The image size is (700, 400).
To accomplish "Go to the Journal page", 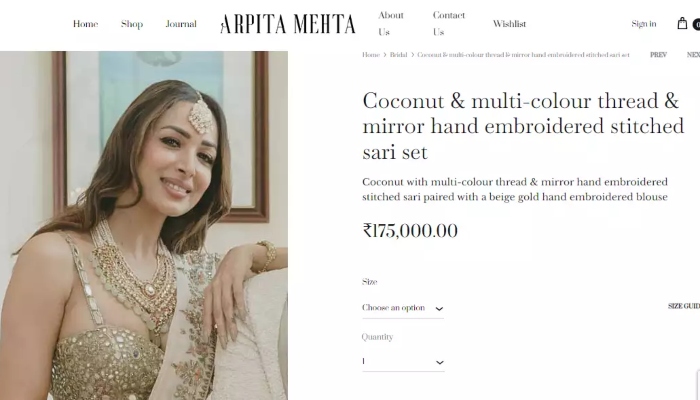I will tap(181, 24).
